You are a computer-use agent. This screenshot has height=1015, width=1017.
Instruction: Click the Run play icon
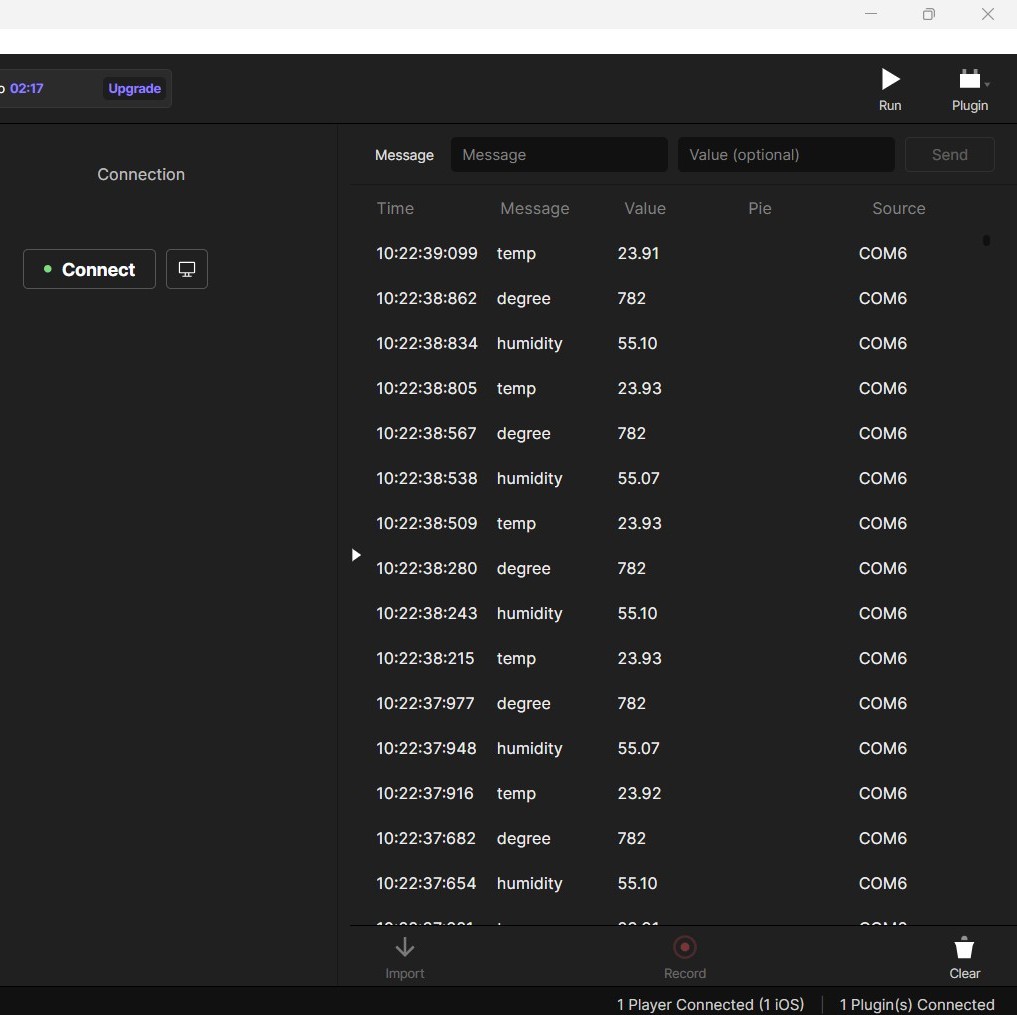coord(890,80)
